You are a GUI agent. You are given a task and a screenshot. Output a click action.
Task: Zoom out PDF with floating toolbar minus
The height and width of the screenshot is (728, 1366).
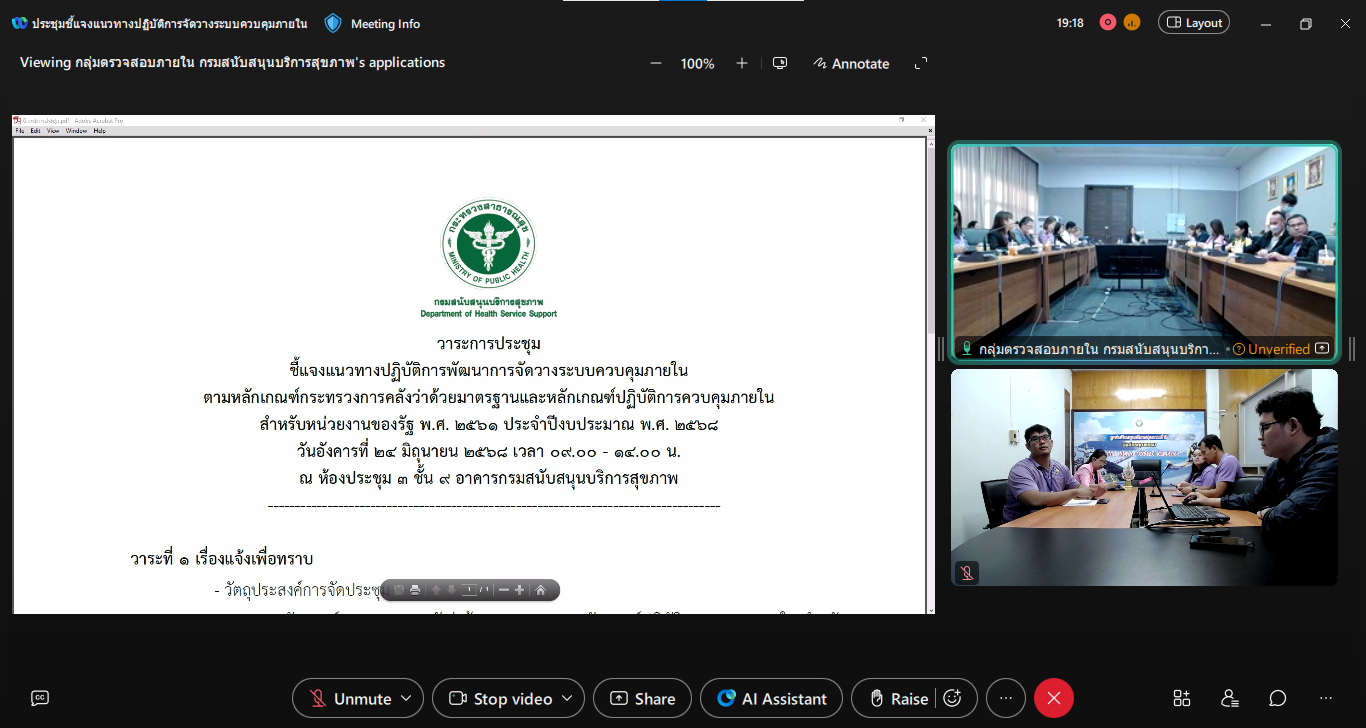click(504, 590)
